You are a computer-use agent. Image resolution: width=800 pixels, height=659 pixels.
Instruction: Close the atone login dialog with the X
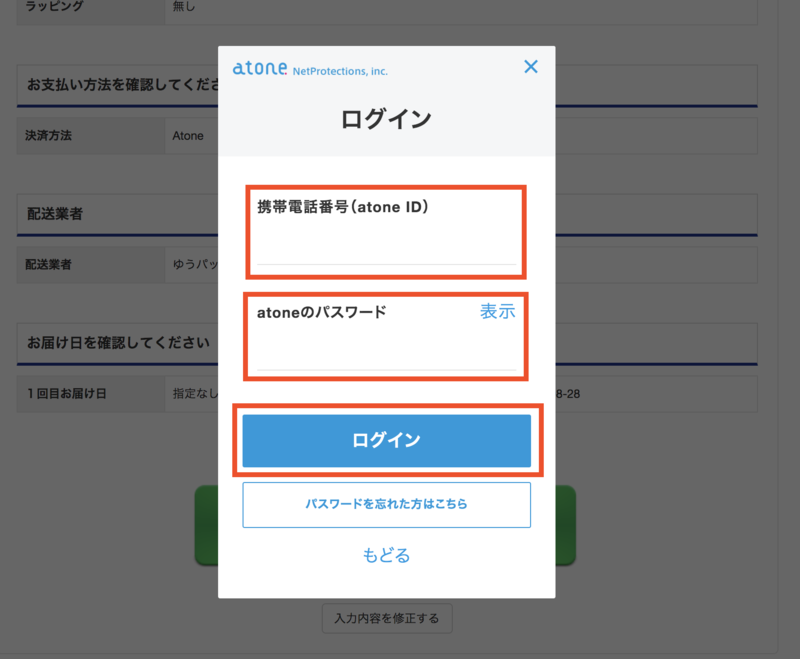531,67
